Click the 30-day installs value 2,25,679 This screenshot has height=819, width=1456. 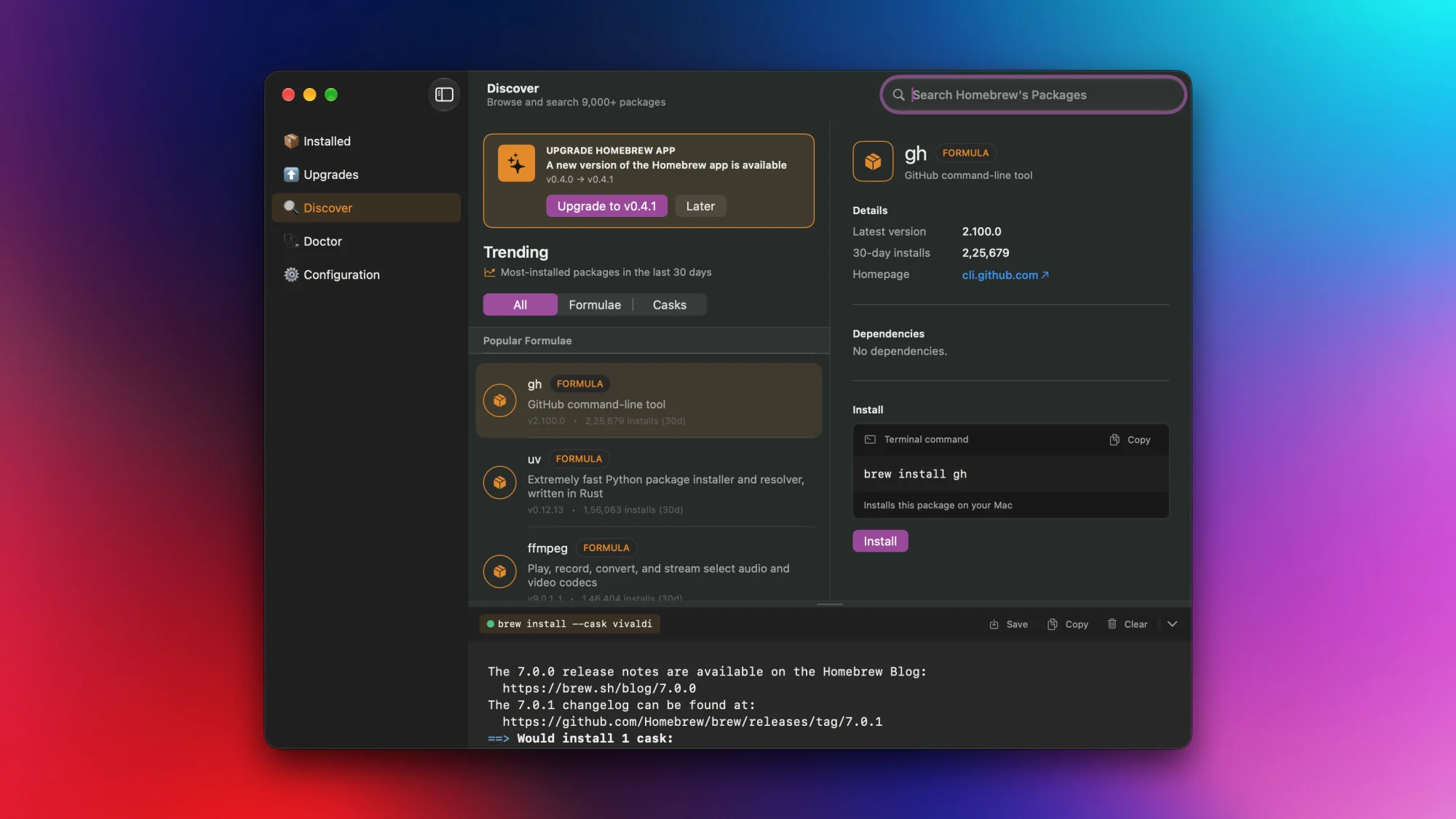pyautogui.click(x=985, y=253)
